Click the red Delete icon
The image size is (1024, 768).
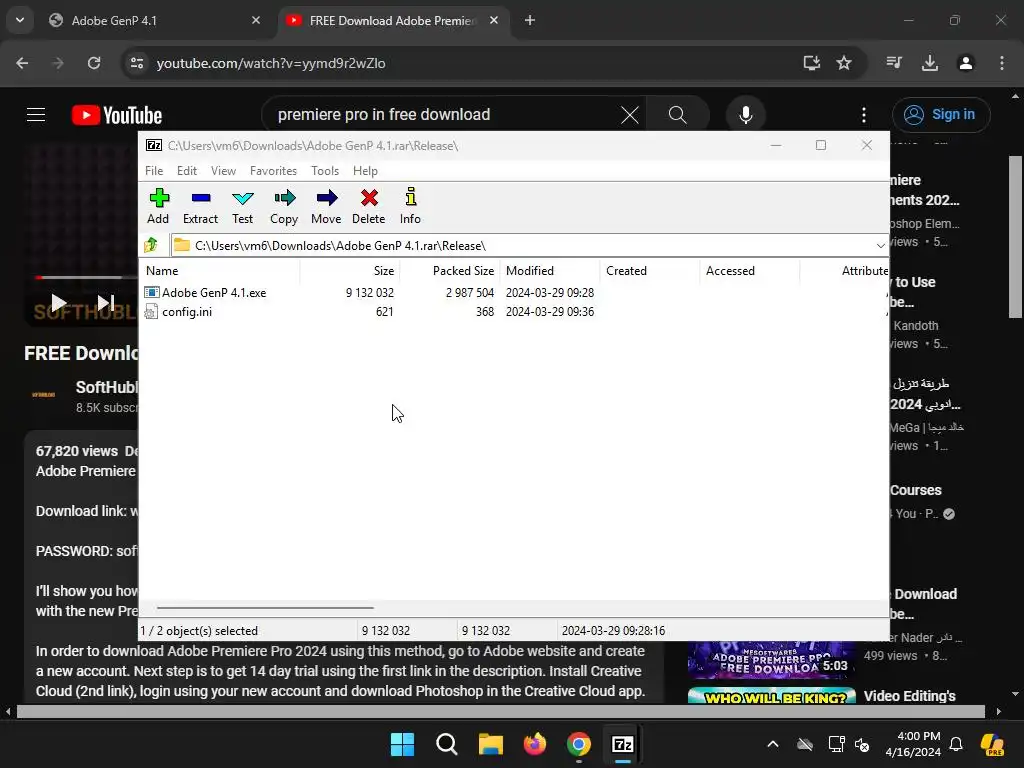point(369,206)
